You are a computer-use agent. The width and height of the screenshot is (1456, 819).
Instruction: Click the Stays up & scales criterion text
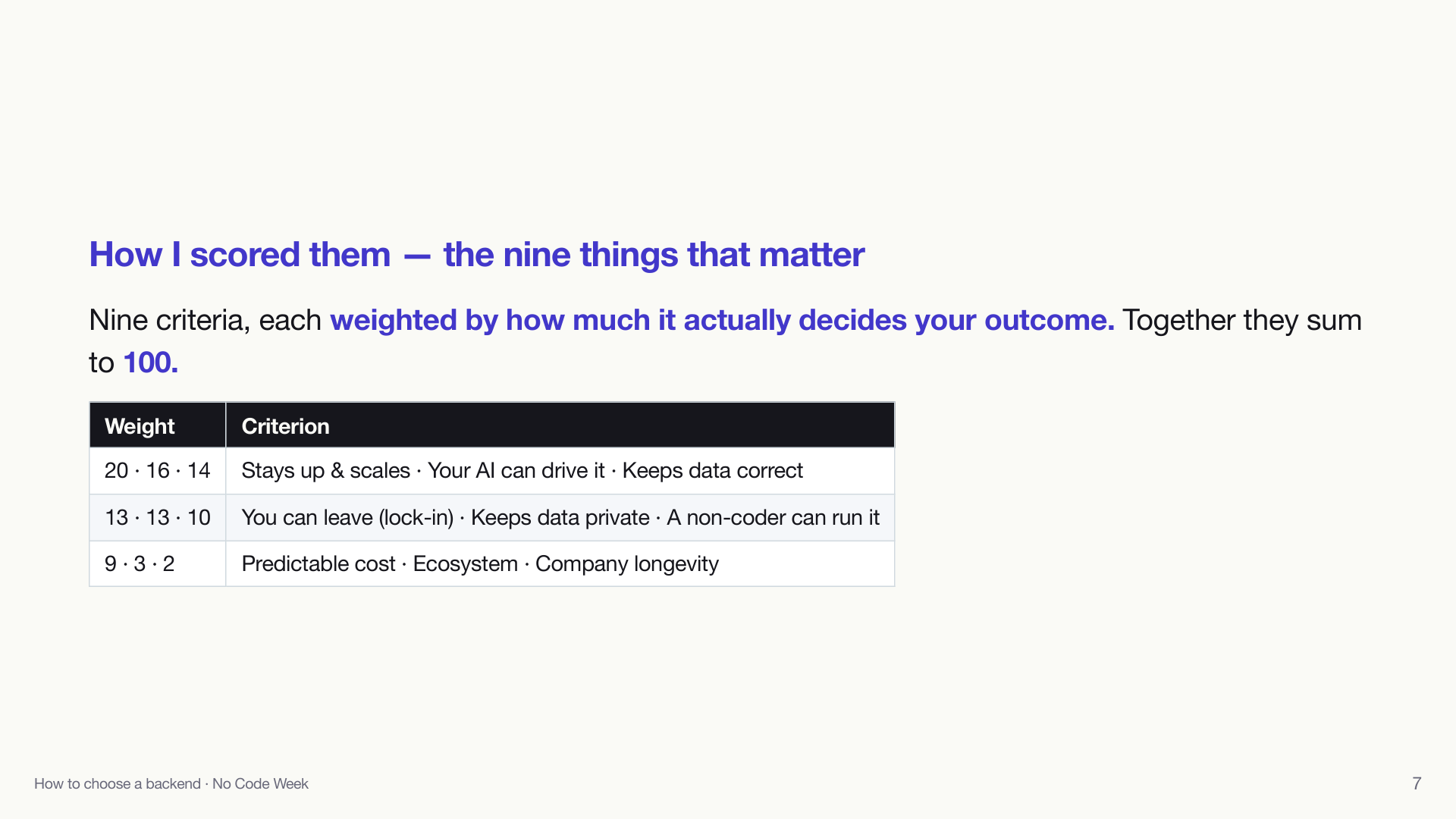click(x=326, y=471)
